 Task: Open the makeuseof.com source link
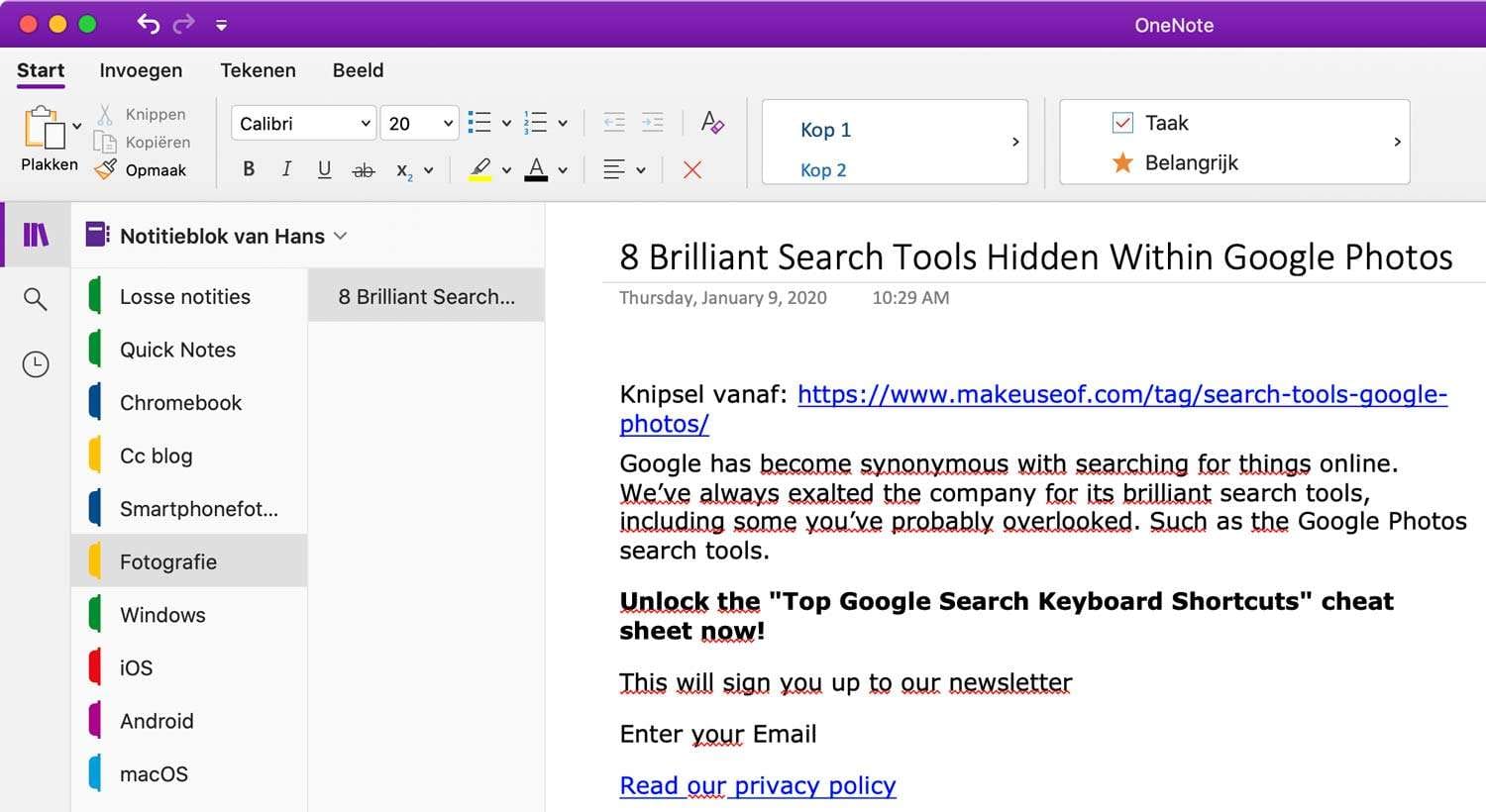[1033, 409]
